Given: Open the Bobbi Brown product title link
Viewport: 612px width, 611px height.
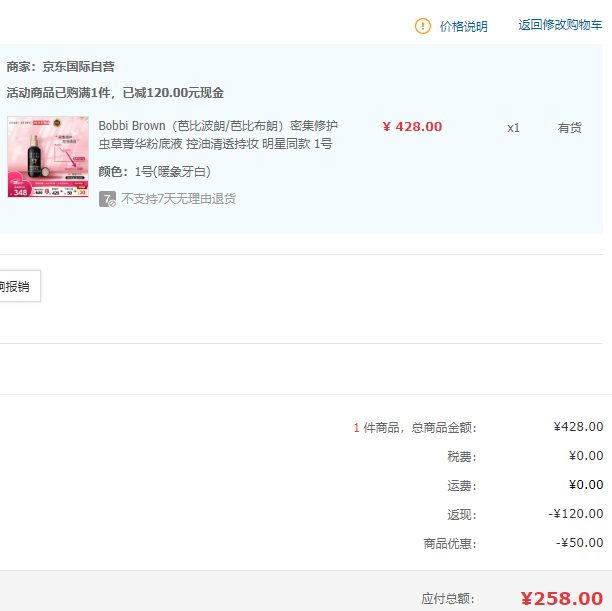Looking at the screenshot, I should pyautogui.click(x=217, y=135).
